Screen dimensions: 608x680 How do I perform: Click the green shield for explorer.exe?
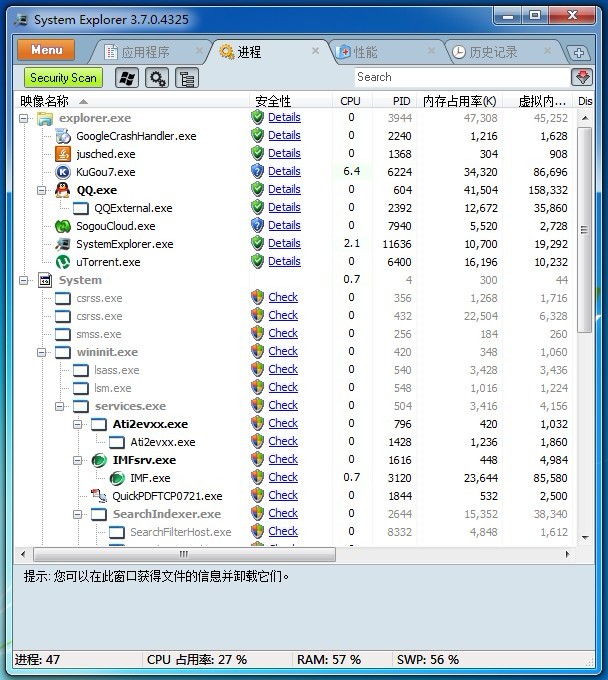click(258, 118)
